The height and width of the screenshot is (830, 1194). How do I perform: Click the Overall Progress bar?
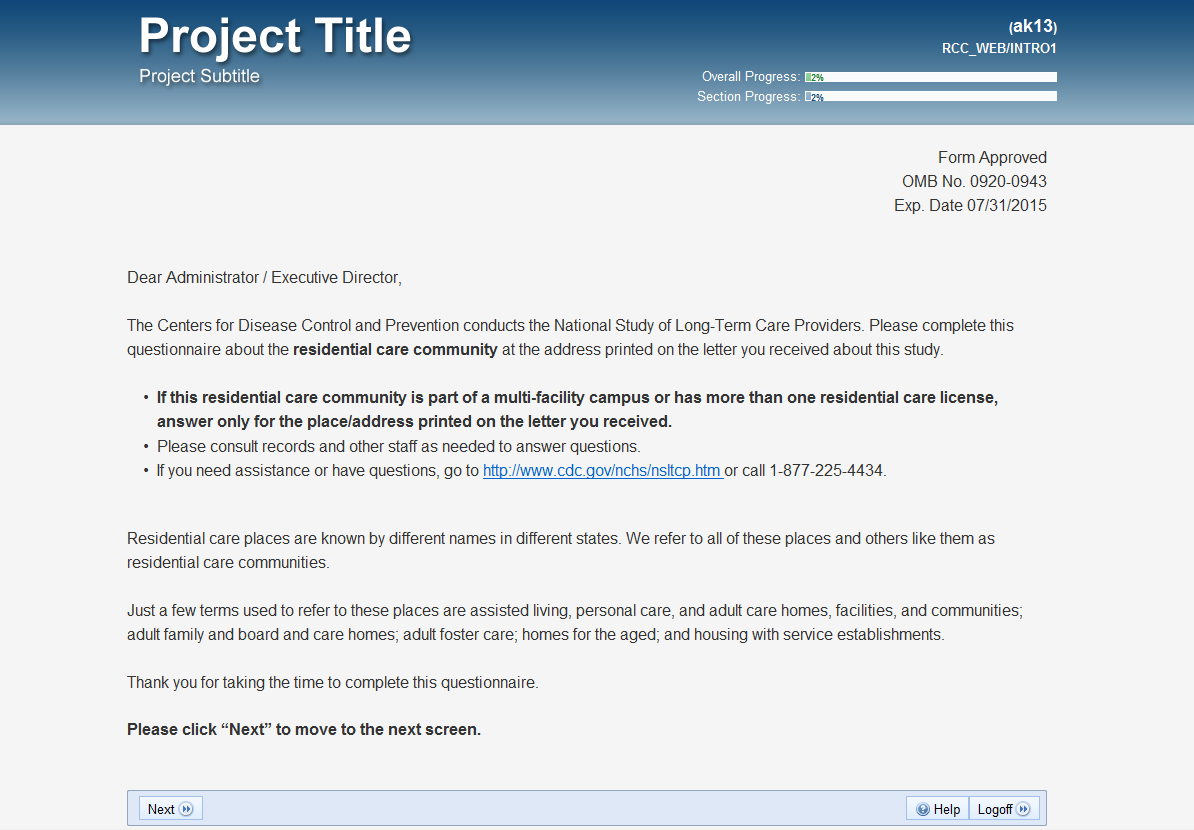click(930, 77)
